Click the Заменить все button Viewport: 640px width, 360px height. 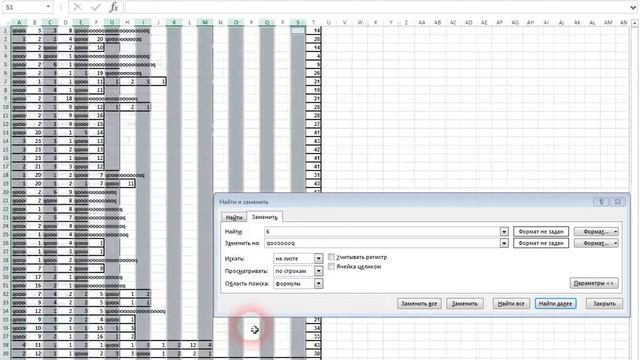(419, 303)
